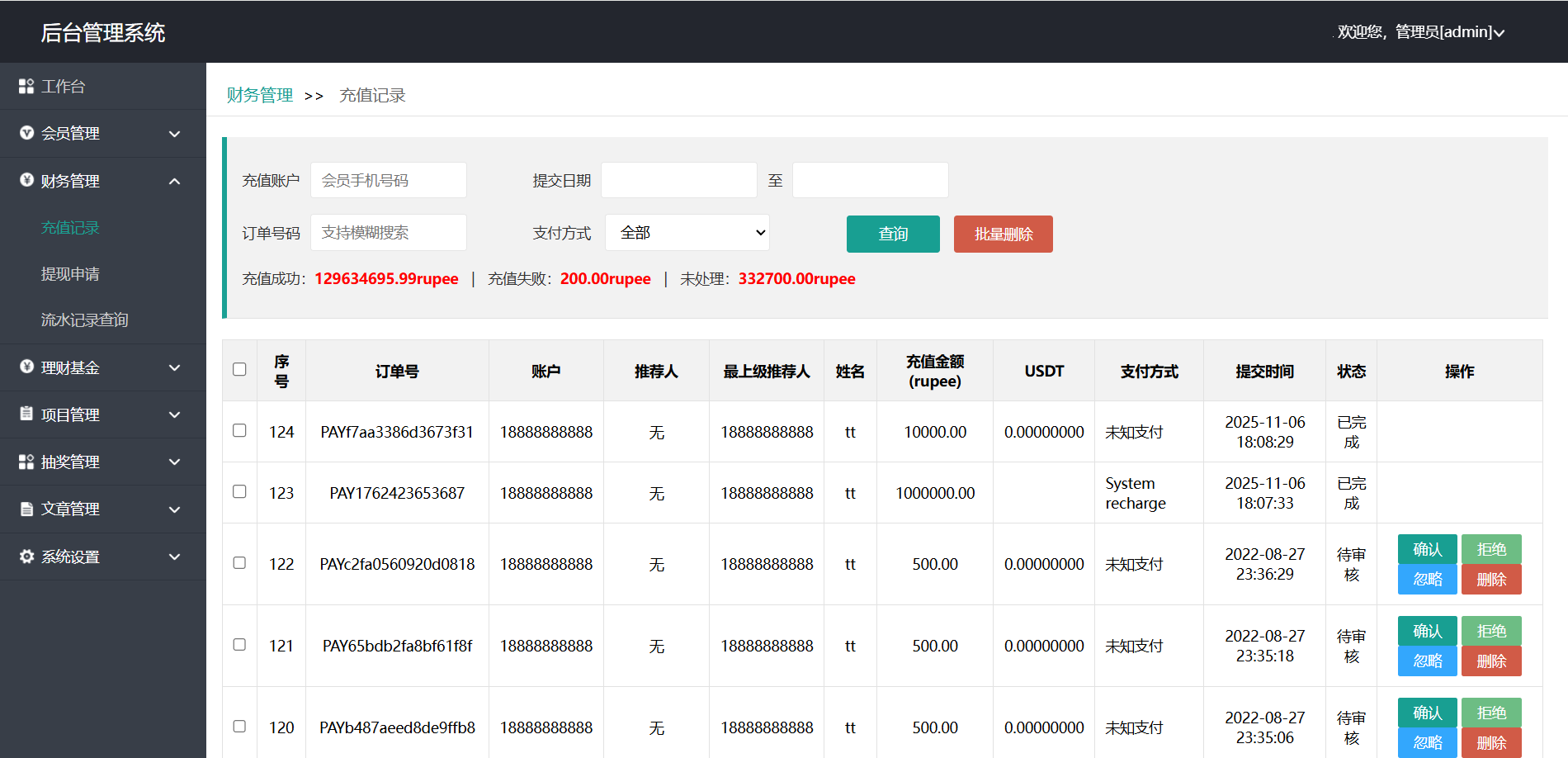Viewport: 1568px width, 758px height.
Task: Click the 会员管理 sidebar icon
Action: (26, 133)
